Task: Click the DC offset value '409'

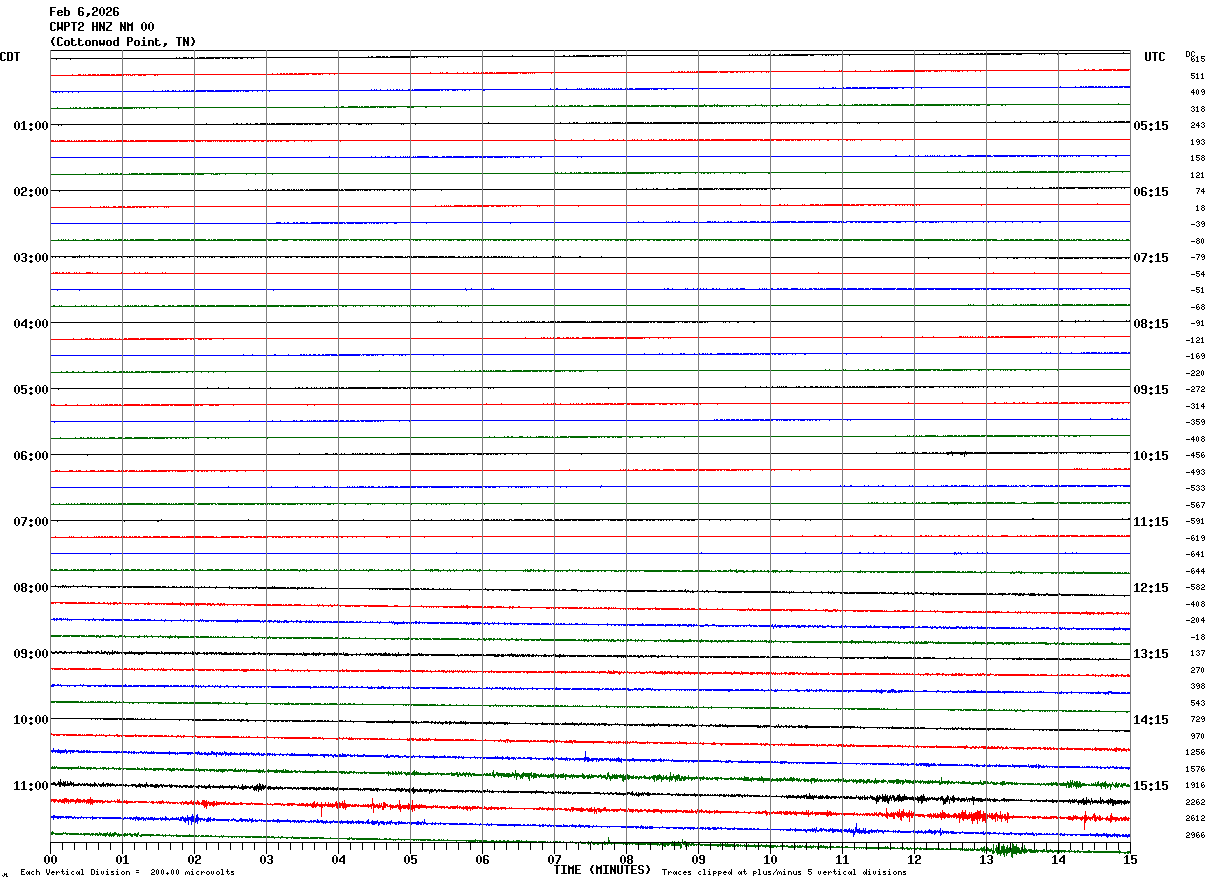Action: pos(1197,92)
